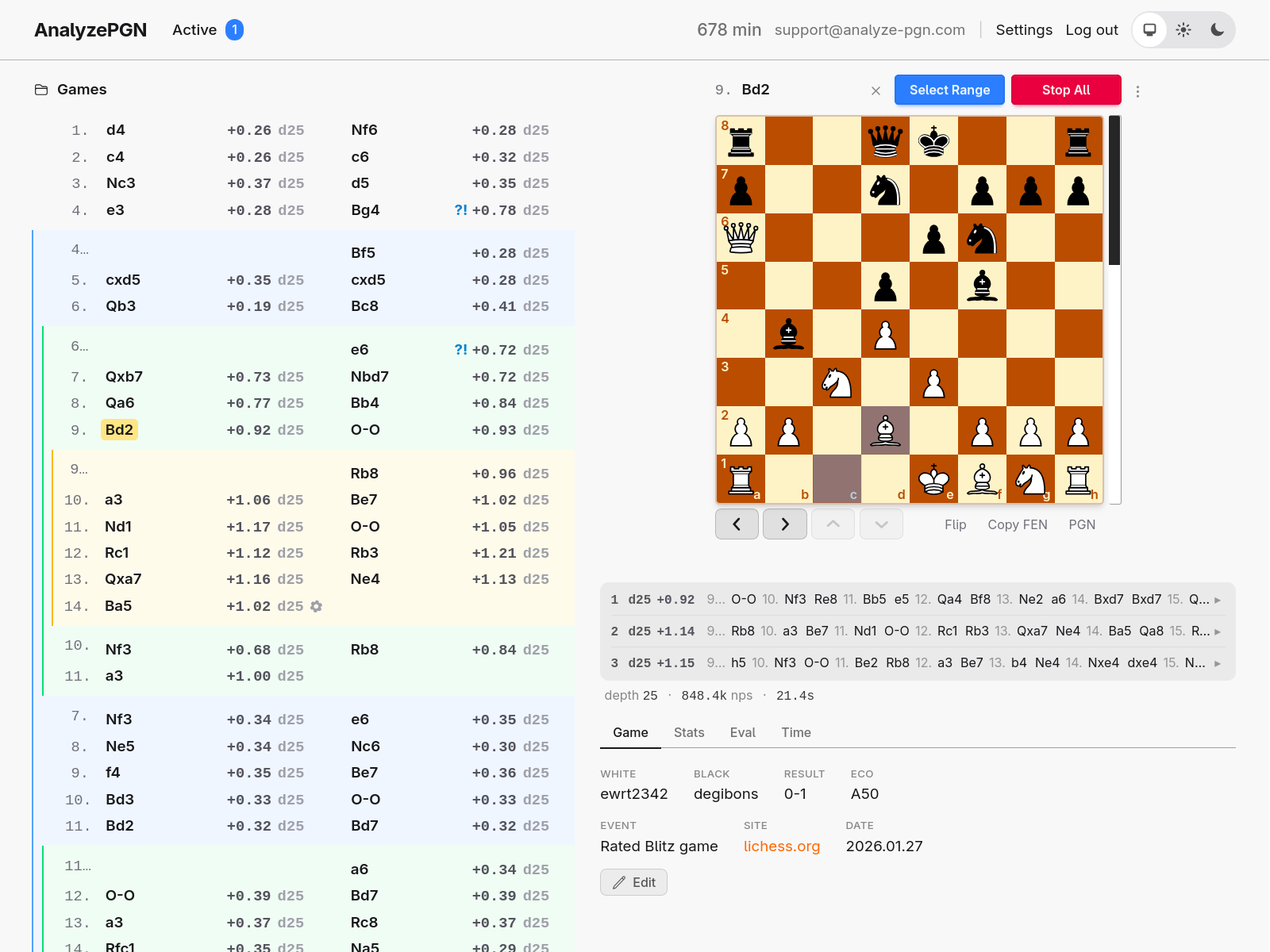Click black queen on d8 square
The height and width of the screenshot is (952, 1270).
coord(886,140)
